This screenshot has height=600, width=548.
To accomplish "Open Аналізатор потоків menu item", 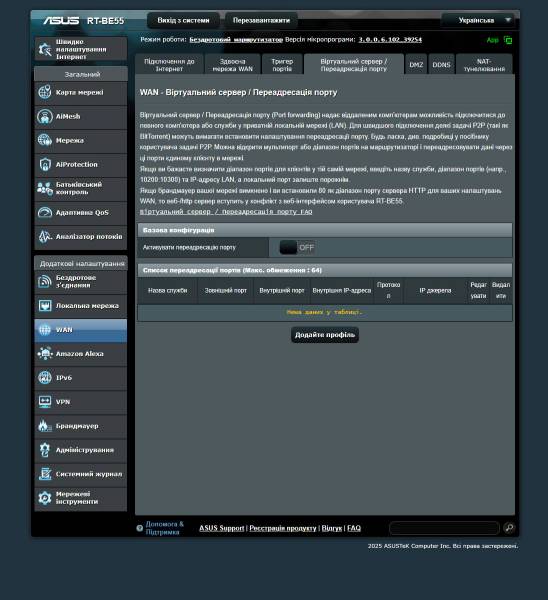I will pos(81,237).
